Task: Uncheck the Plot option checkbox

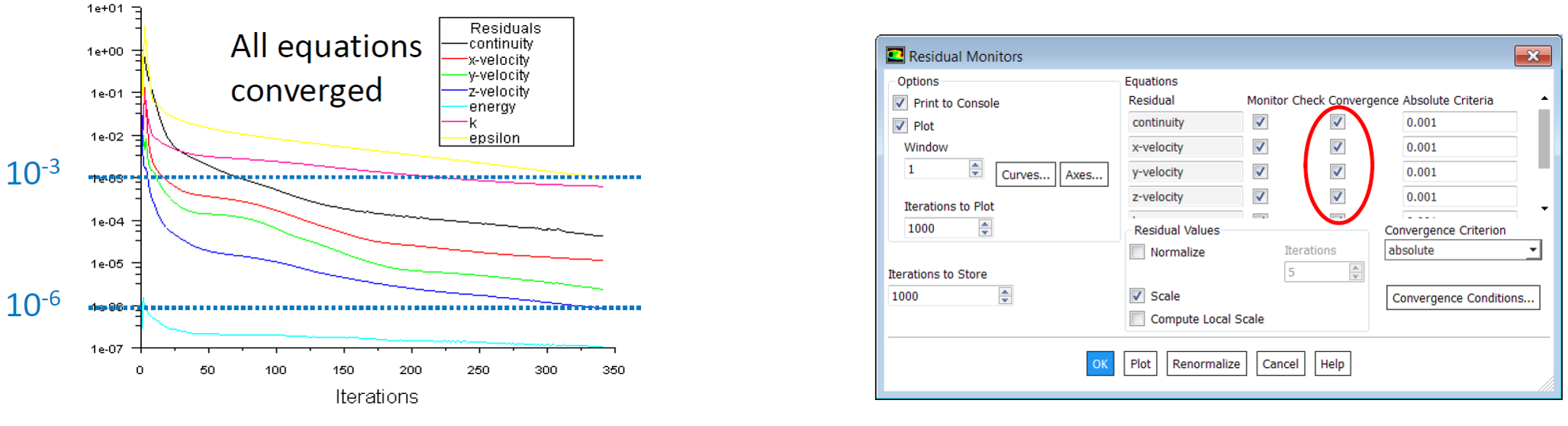Action: click(x=900, y=126)
